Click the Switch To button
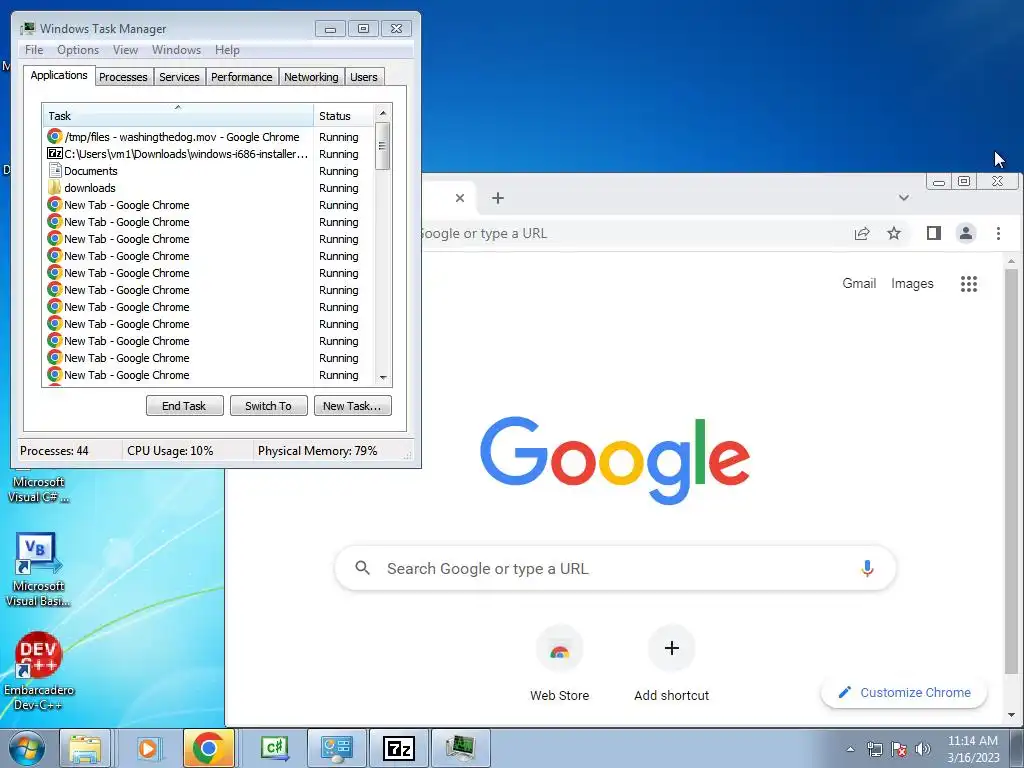The height and width of the screenshot is (768, 1024). coord(268,406)
